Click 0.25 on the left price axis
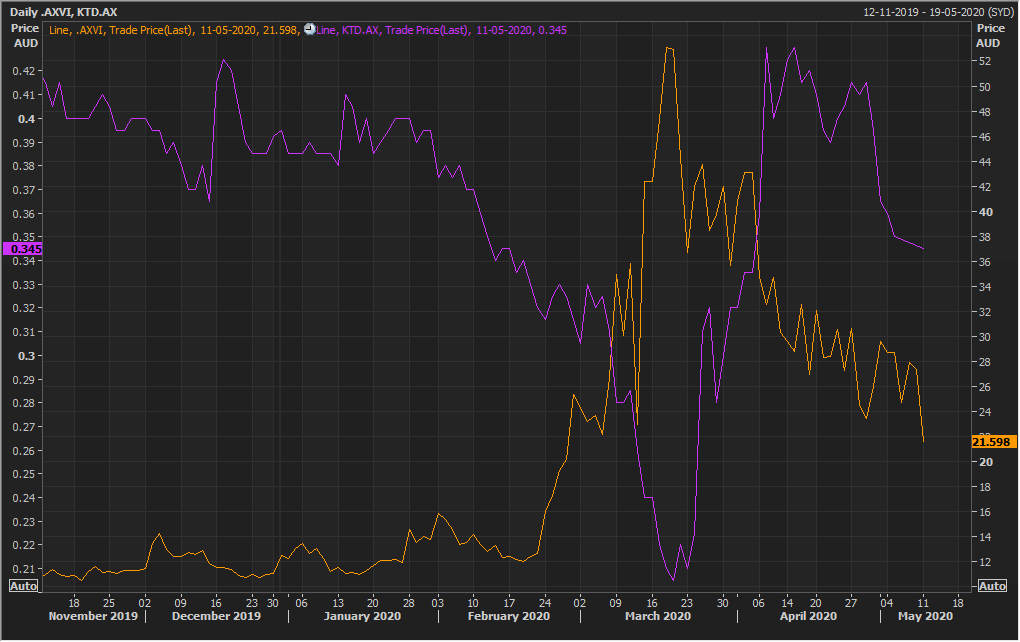 point(23,474)
